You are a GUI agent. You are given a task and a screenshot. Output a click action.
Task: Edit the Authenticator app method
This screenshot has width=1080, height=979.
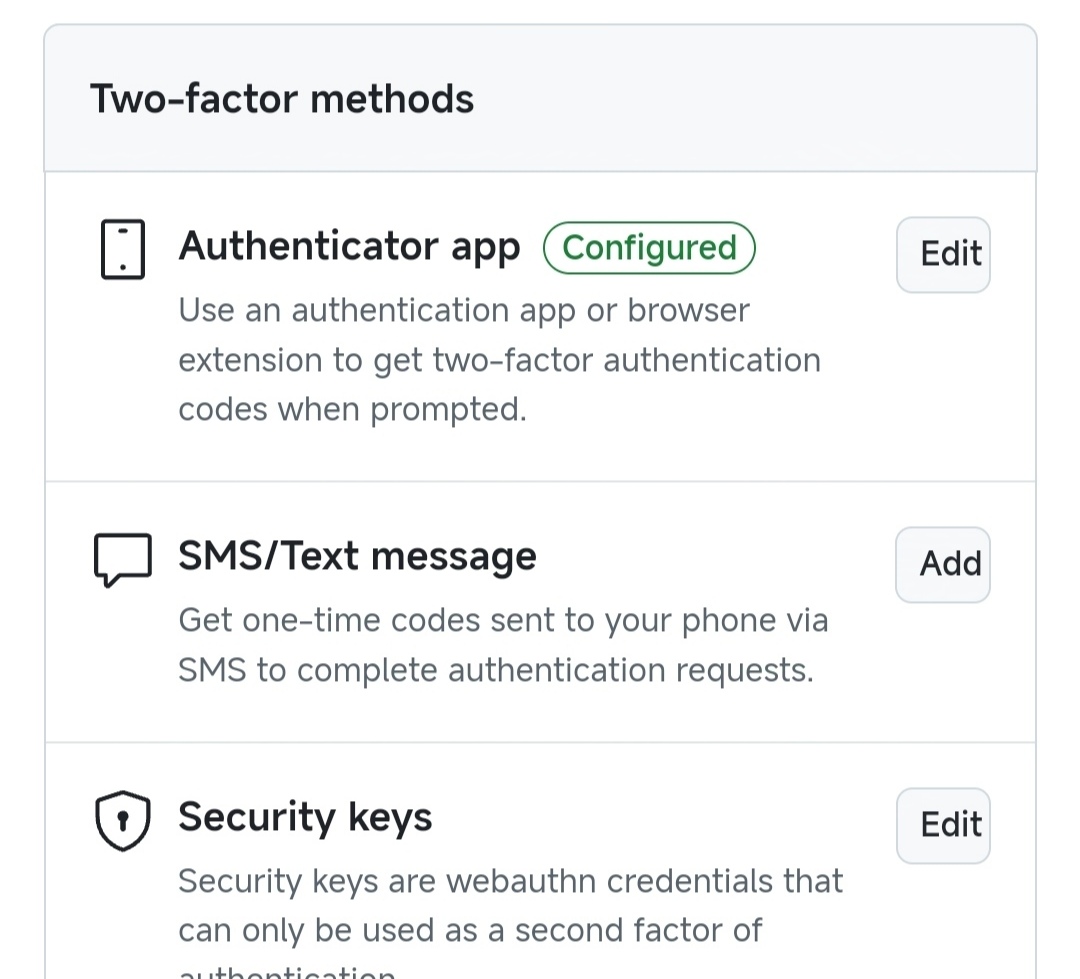pos(943,254)
